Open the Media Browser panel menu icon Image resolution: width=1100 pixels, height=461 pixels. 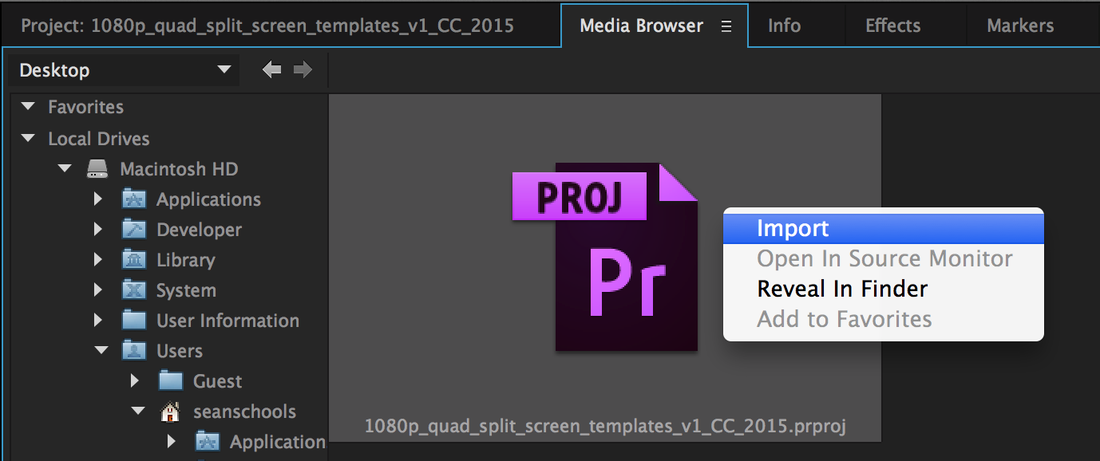(726, 26)
